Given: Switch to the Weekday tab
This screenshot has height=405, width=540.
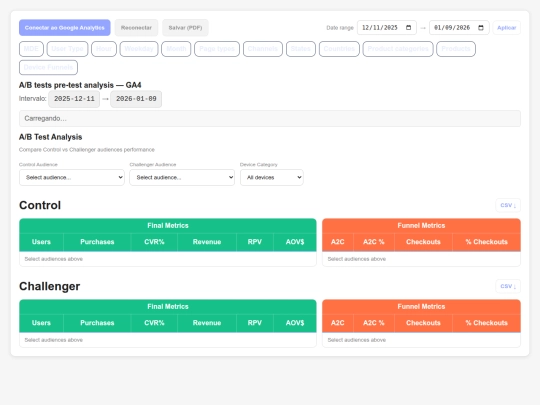Looking at the screenshot, I should click(139, 49).
